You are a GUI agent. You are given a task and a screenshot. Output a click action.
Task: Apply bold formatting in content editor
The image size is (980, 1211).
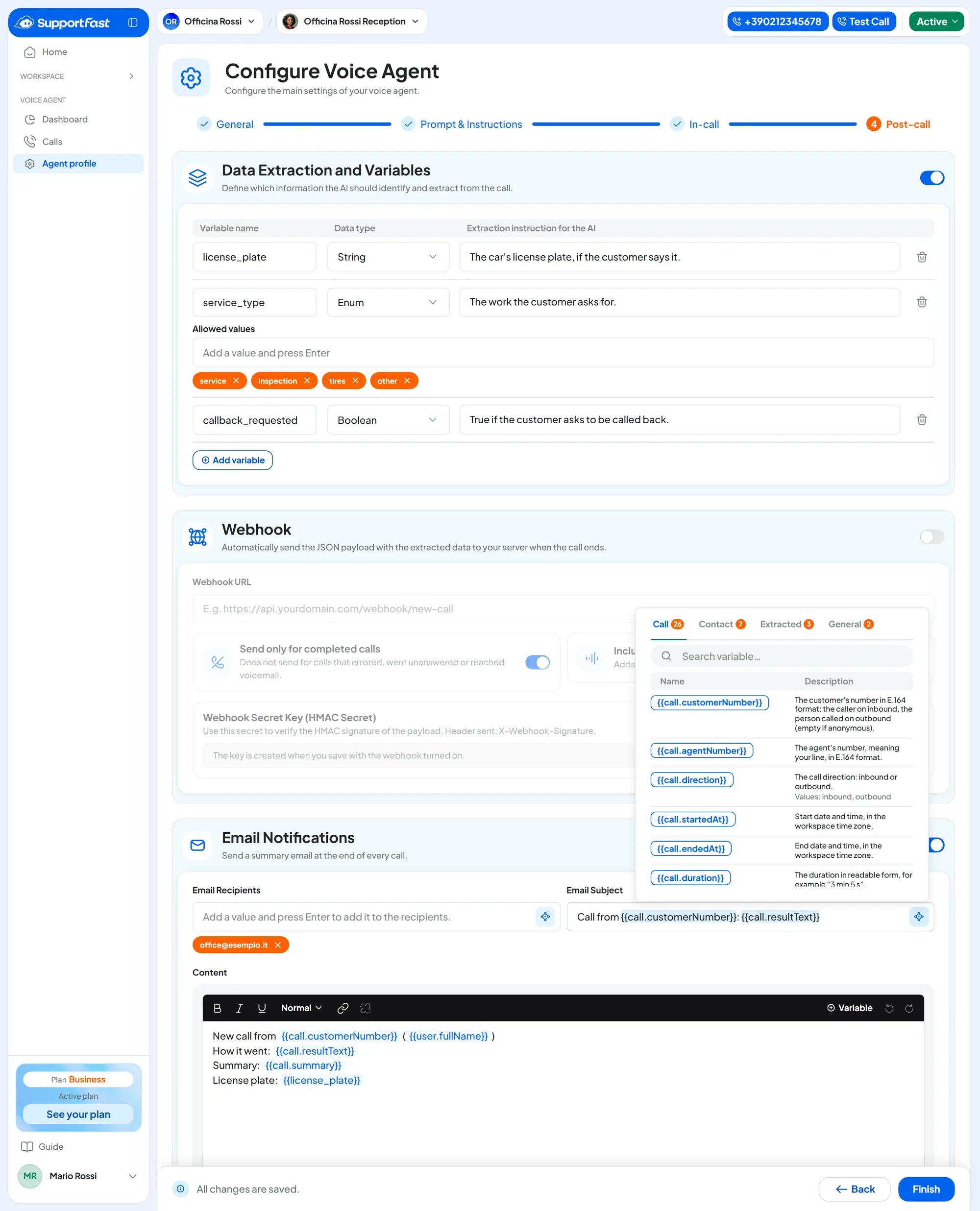[218, 1008]
